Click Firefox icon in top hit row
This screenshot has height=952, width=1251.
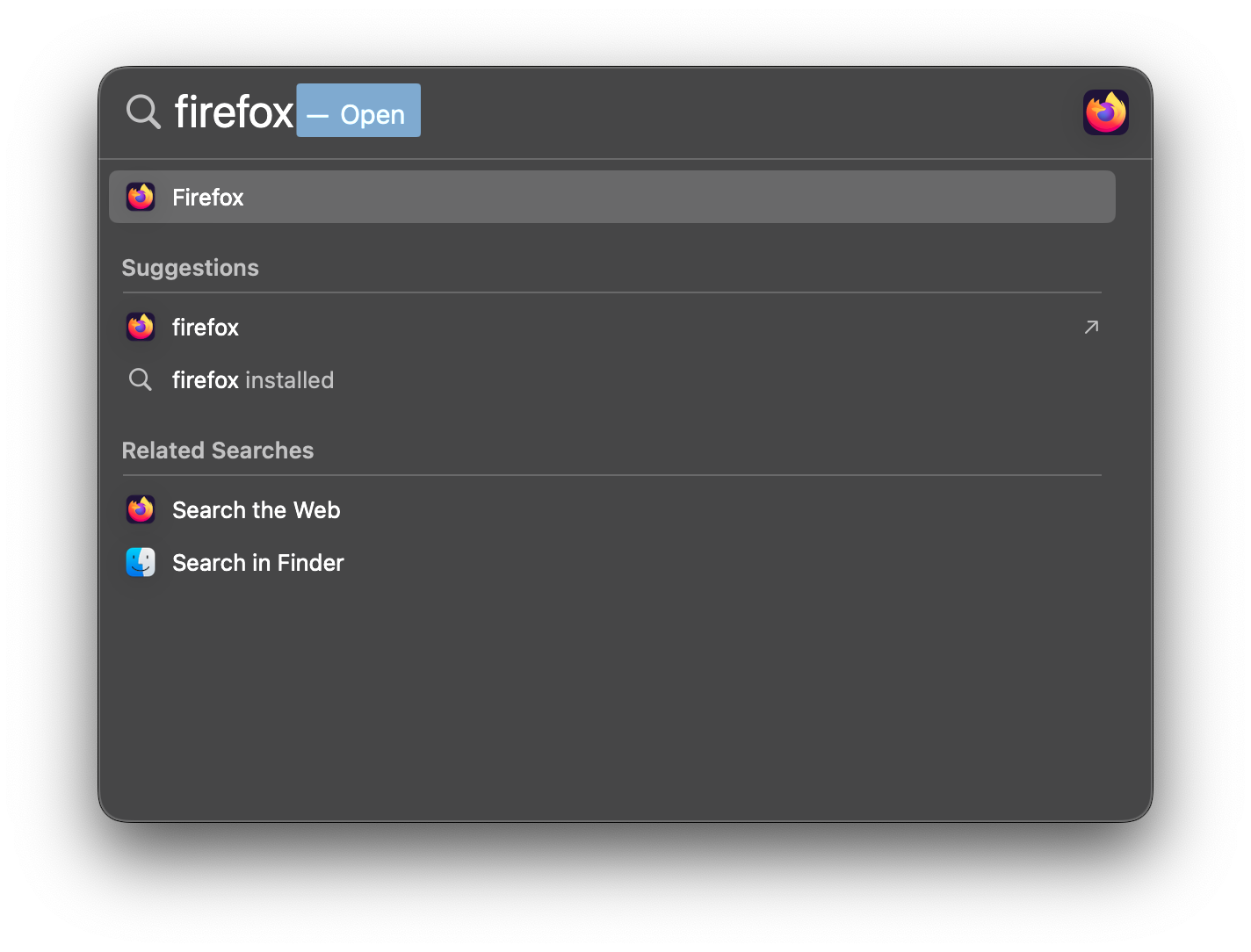pyautogui.click(x=141, y=197)
